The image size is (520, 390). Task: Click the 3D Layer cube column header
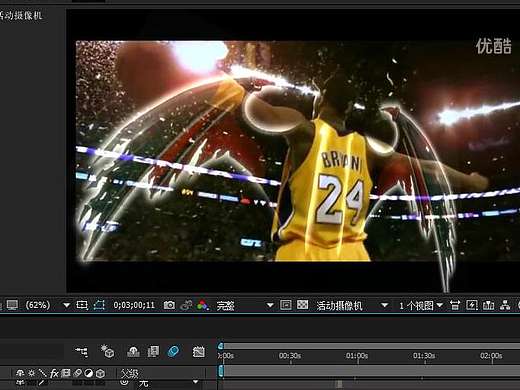[x=100, y=373]
